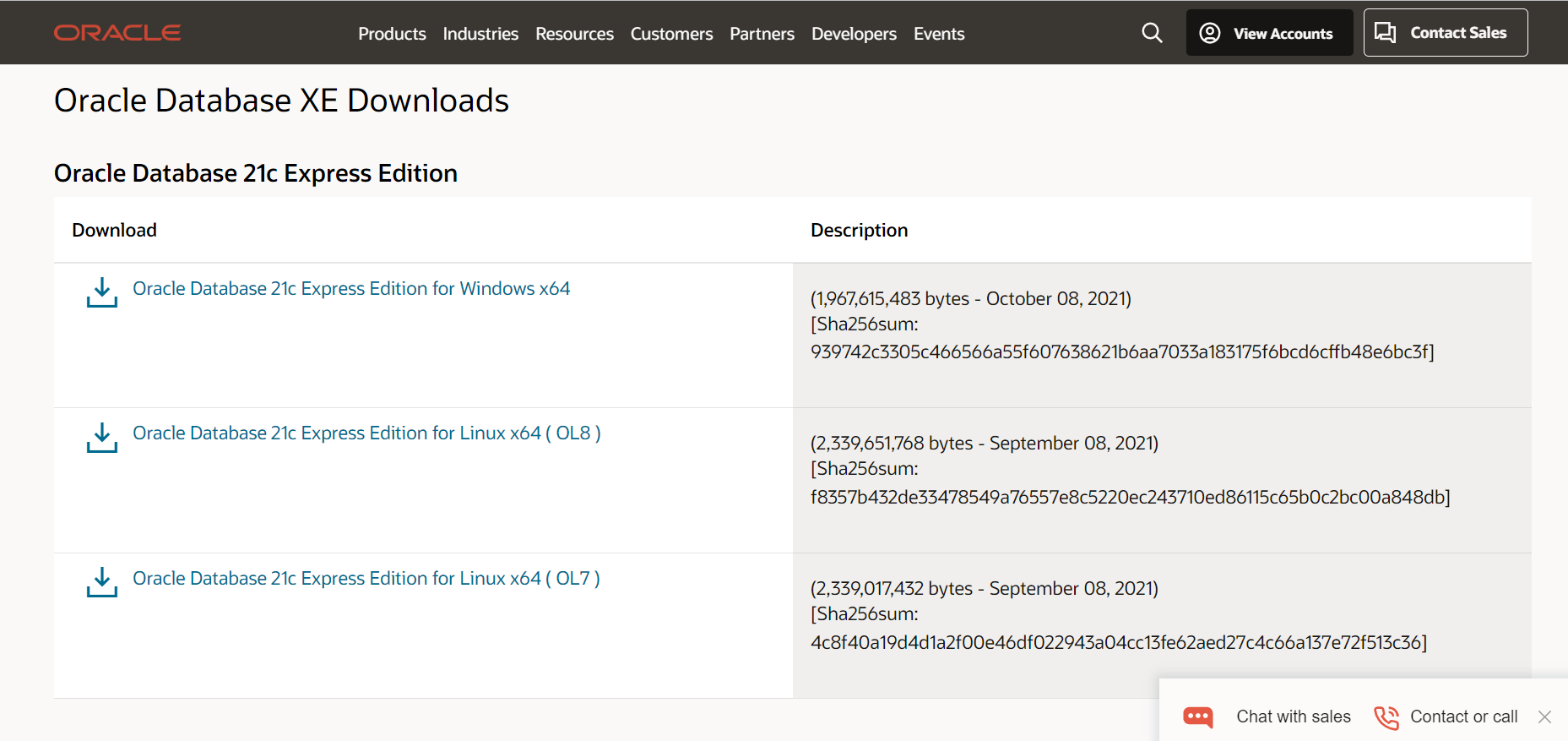This screenshot has height=741, width=1568.
Task: Open the Products menu
Action: coord(392,34)
